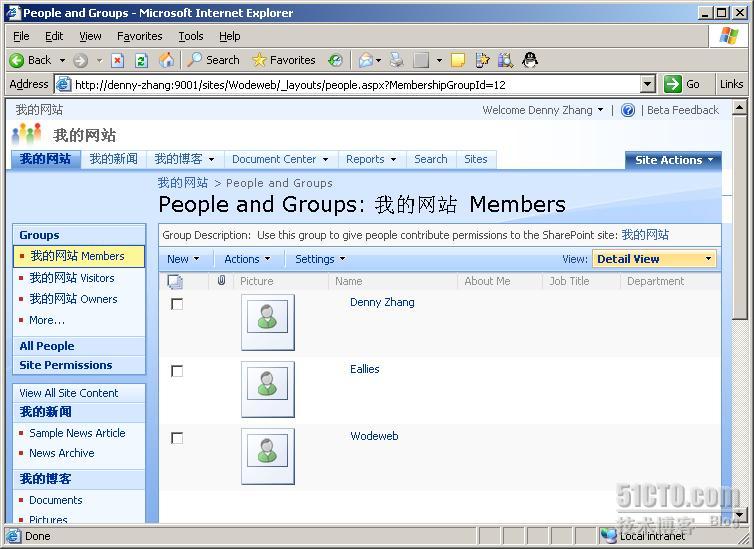This screenshot has width=754, height=549.
Task: Open the File menu
Action: click(x=21, y=36)
